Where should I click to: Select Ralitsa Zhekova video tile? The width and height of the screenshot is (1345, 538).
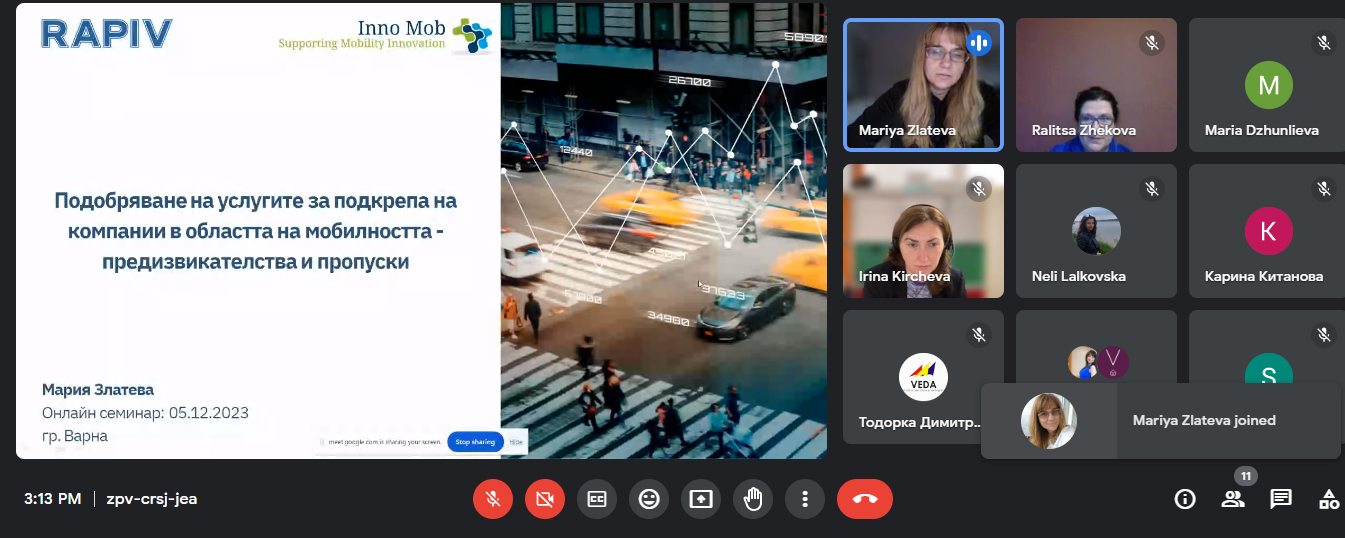click(x=1096, y=84)
